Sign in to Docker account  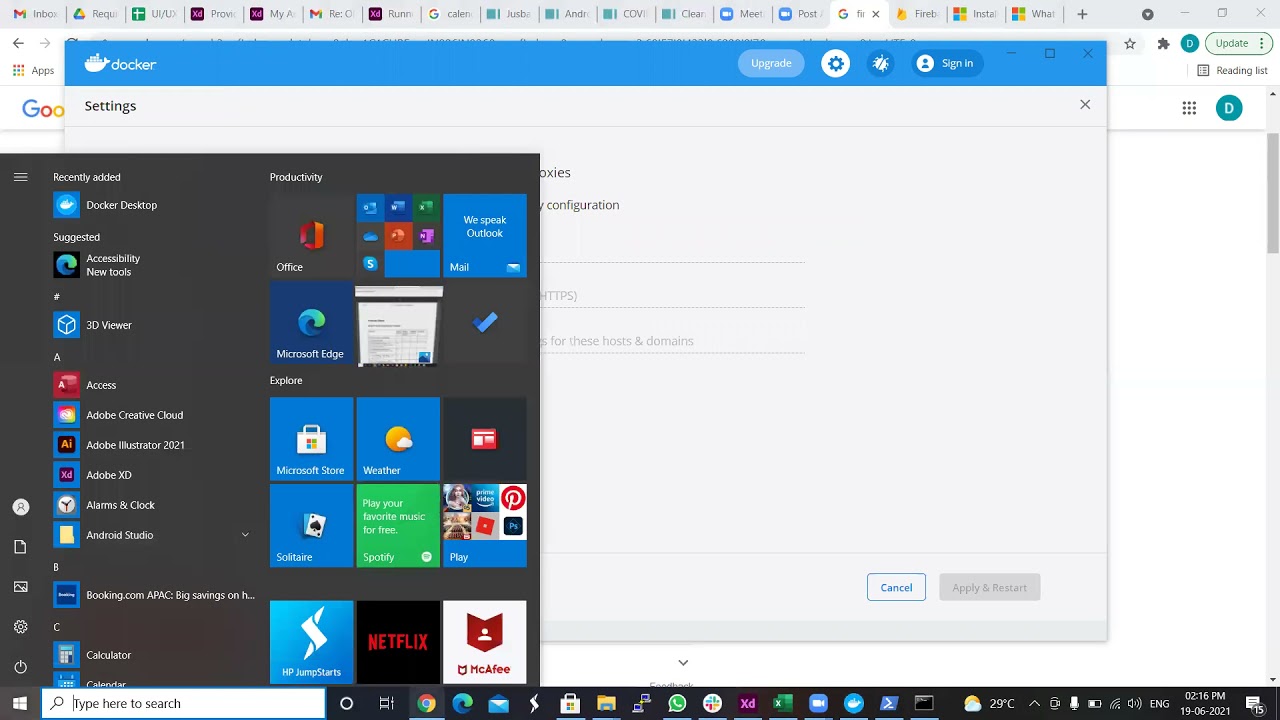(945, 63)
